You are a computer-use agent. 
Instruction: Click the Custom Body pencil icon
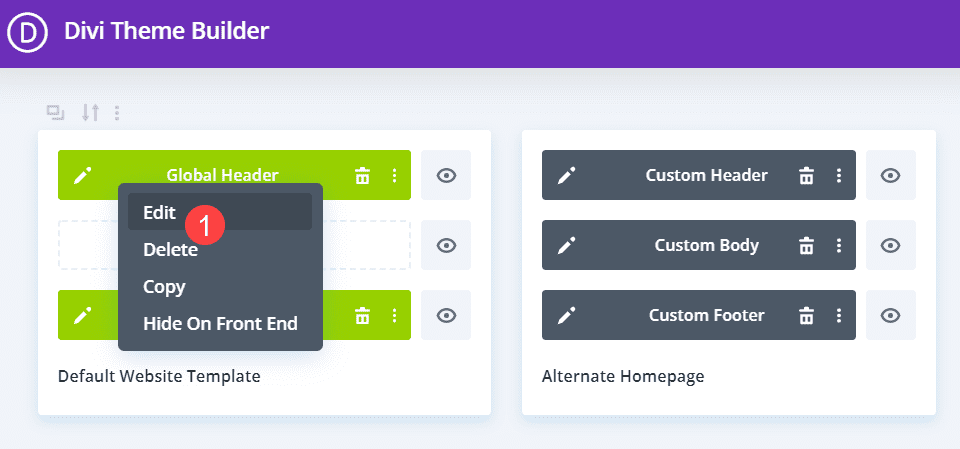tap(567, 246)
